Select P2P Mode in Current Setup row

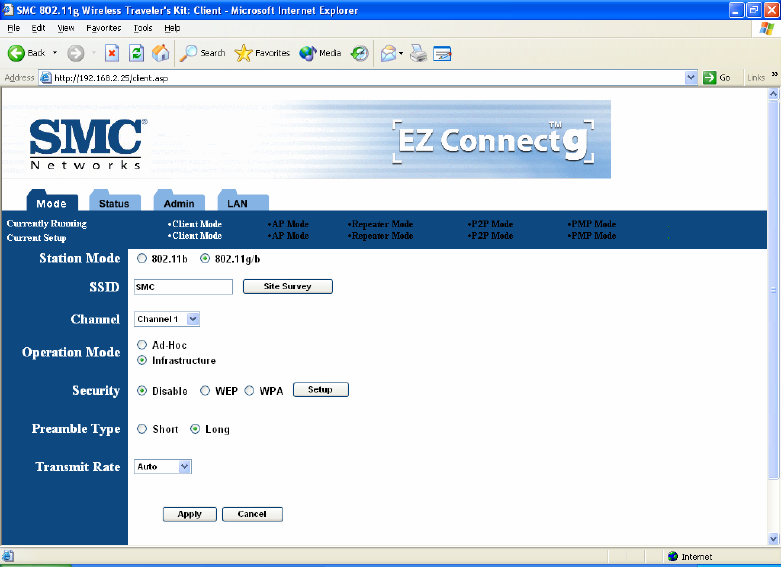[x=491, y=236]
